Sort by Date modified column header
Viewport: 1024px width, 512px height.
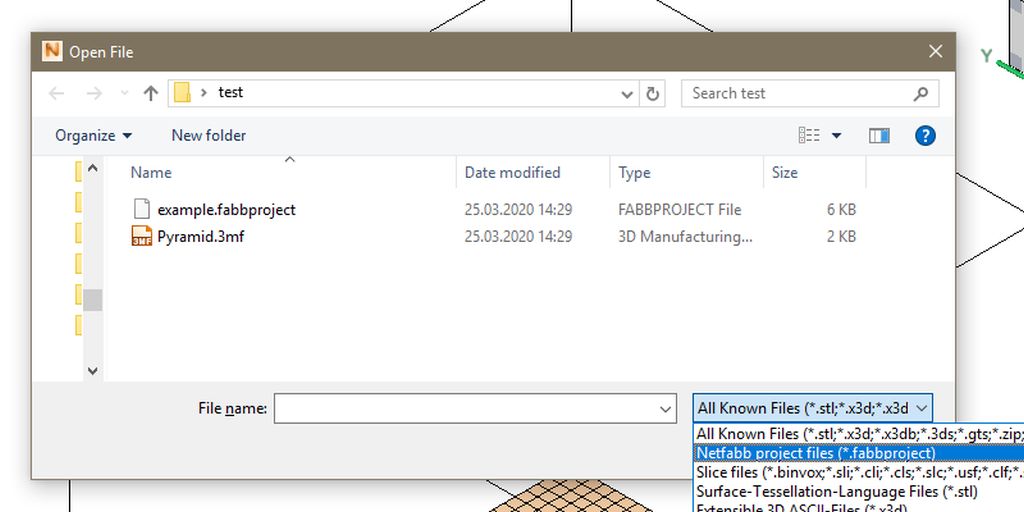pyautogui.click(x=512, y=173)
